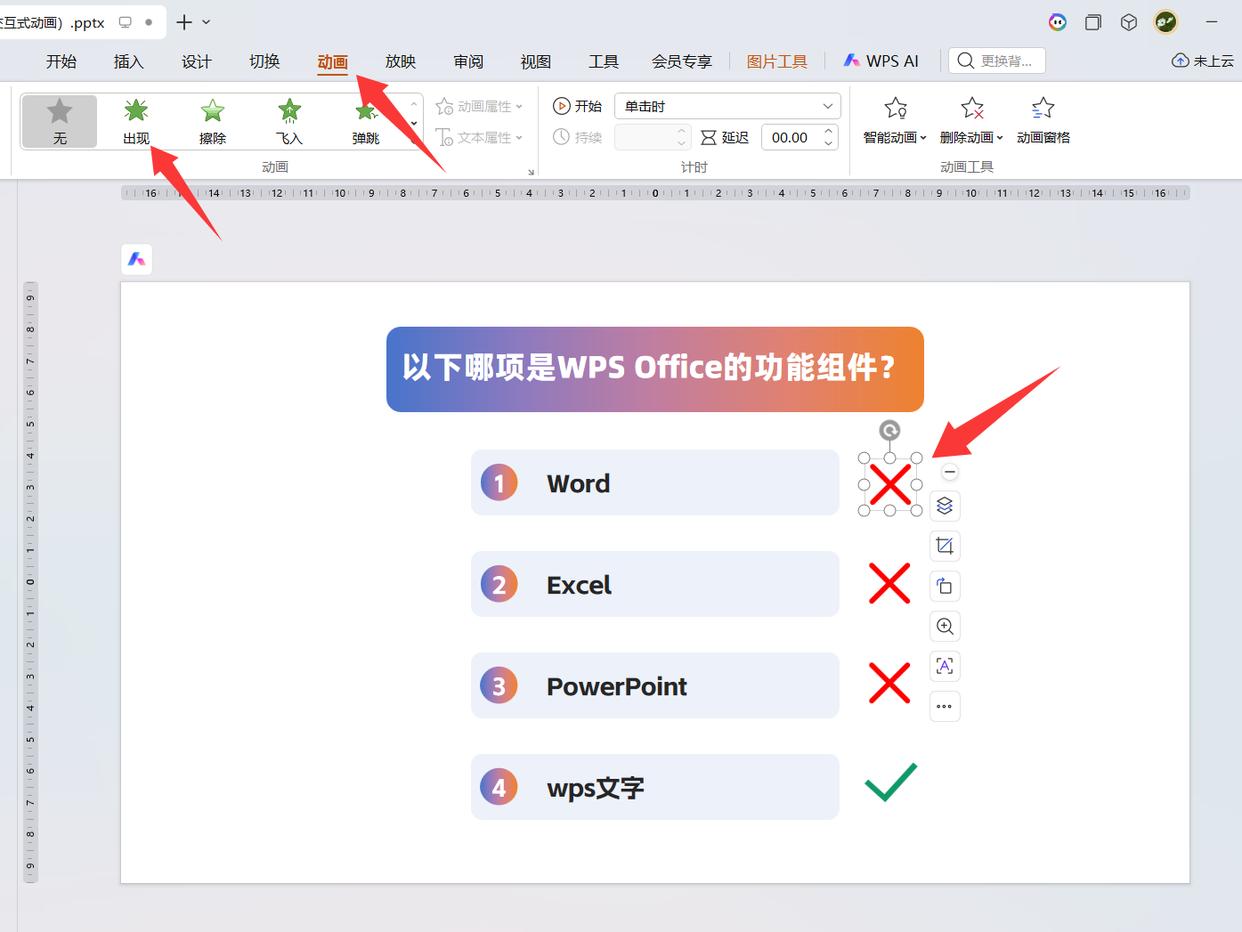Open the 智能动画 dropdown menu
Screen dimensions: 1242x932
point(895,121)
